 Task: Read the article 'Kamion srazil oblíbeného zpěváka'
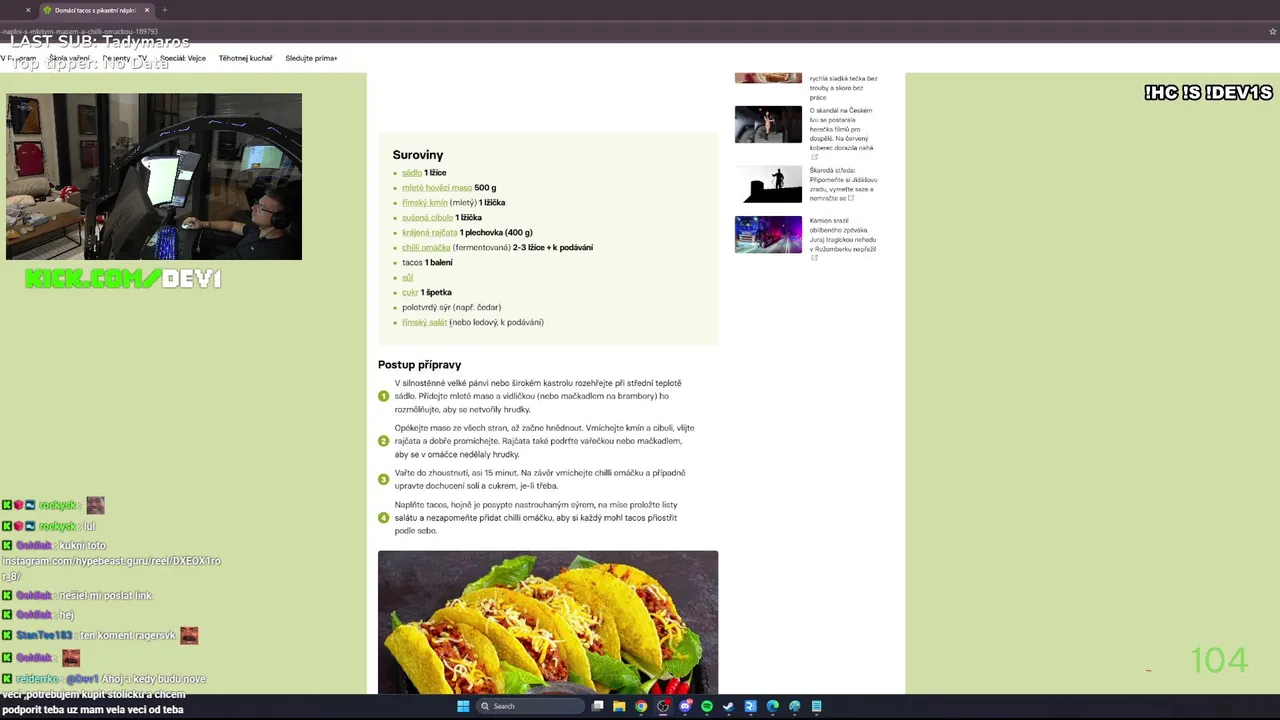pyautogui.click(x=844, y=239)
